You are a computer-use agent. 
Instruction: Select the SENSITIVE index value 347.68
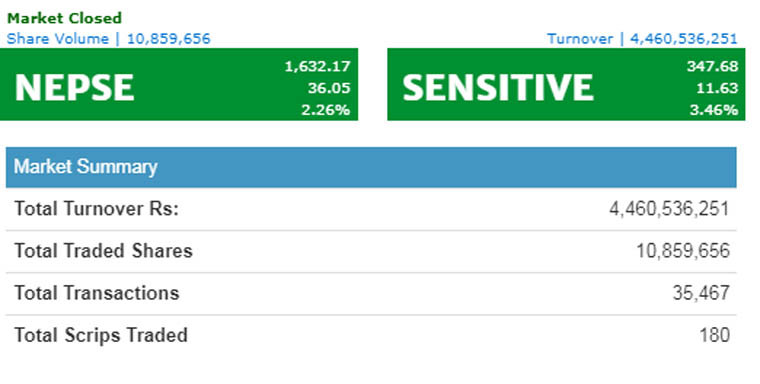[712, 66]
